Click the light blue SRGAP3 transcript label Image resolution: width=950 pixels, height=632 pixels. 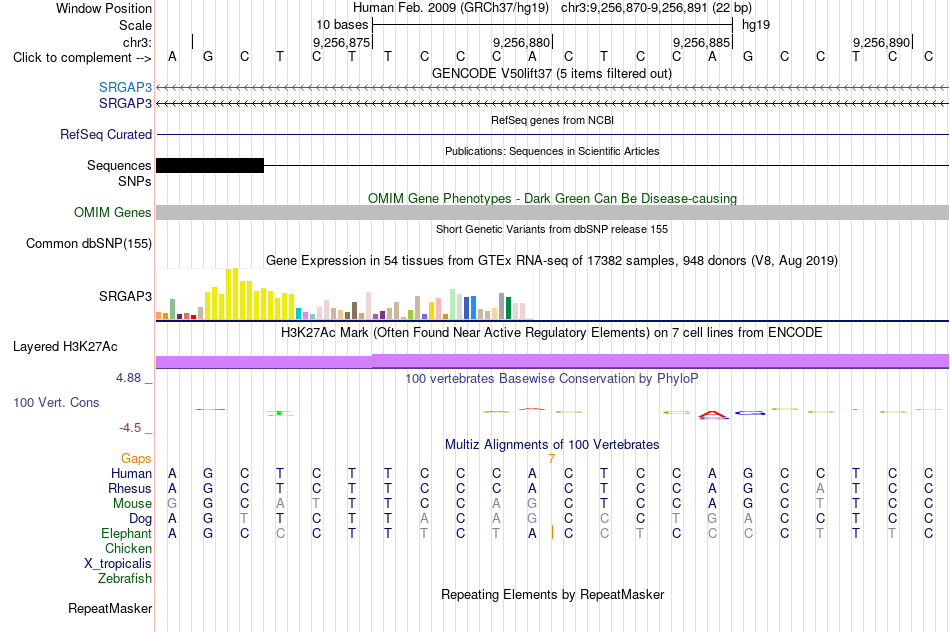[x=125, y=88]
